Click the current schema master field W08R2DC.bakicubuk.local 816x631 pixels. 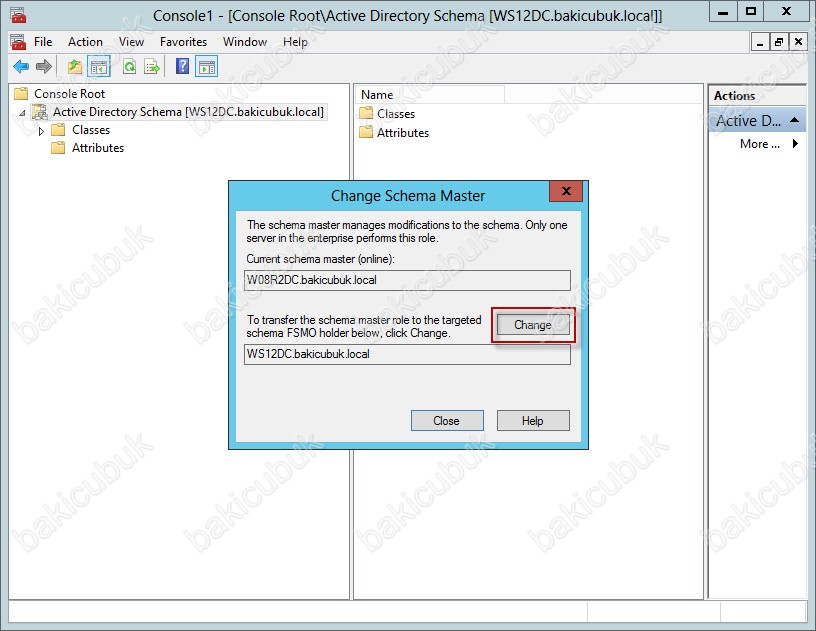point(407,280)
